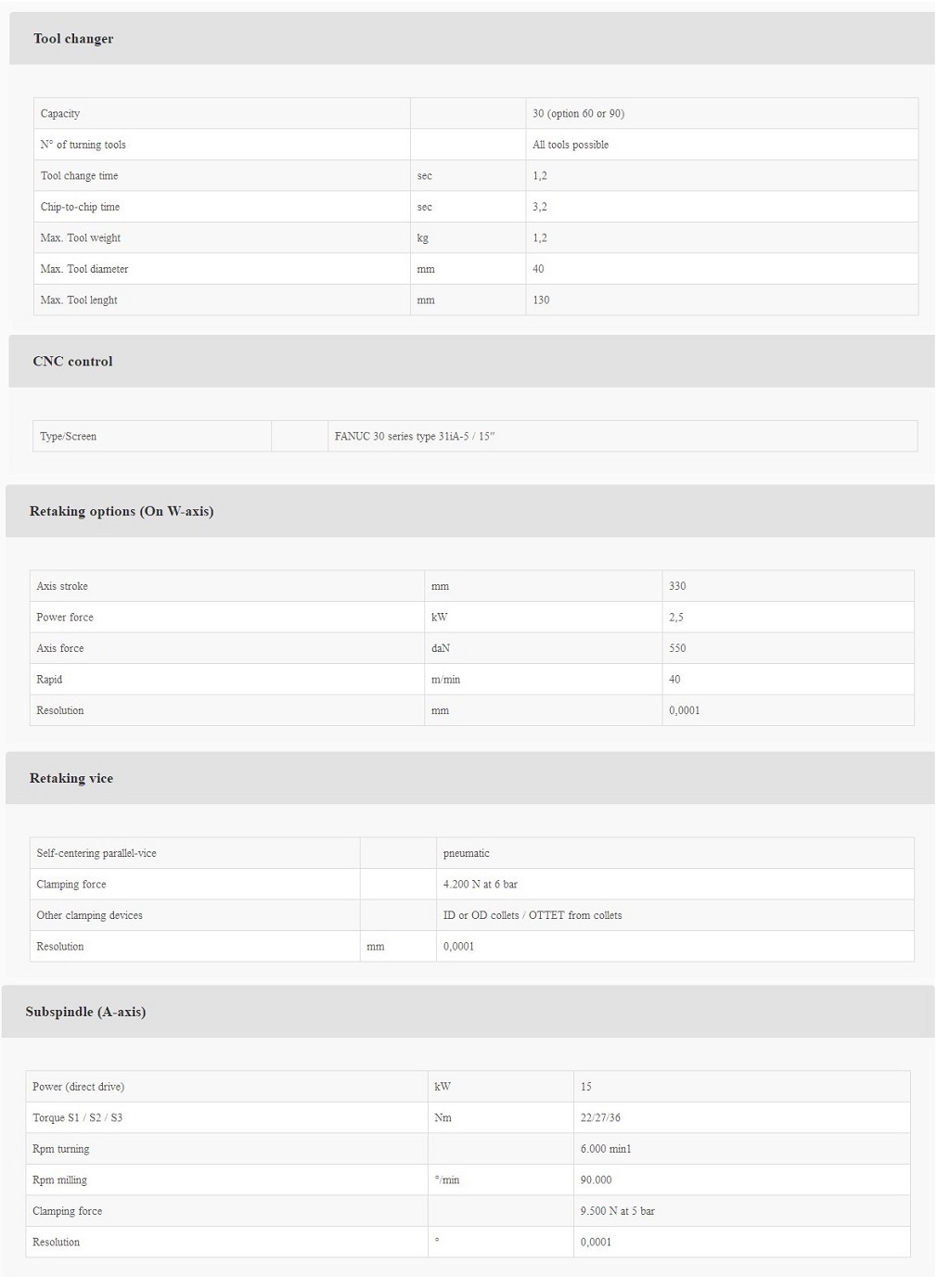Click the Max. Tool lenght value 130
This screenshot has height=1288, width=950.
541,300
